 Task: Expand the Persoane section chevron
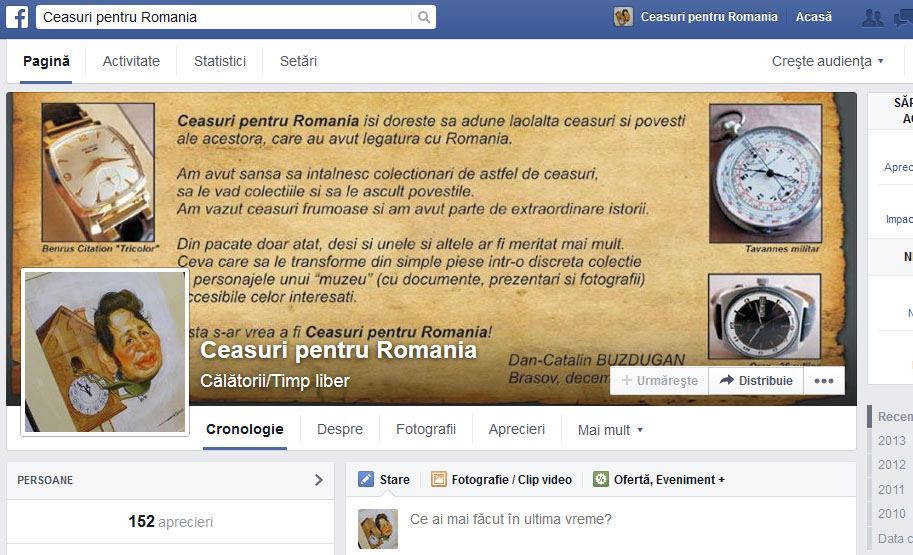[x=319, y=480]
